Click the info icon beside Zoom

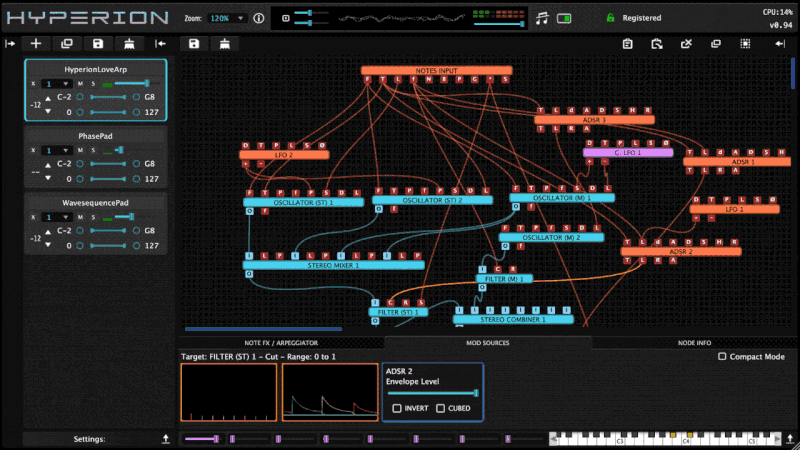point(259,18)
